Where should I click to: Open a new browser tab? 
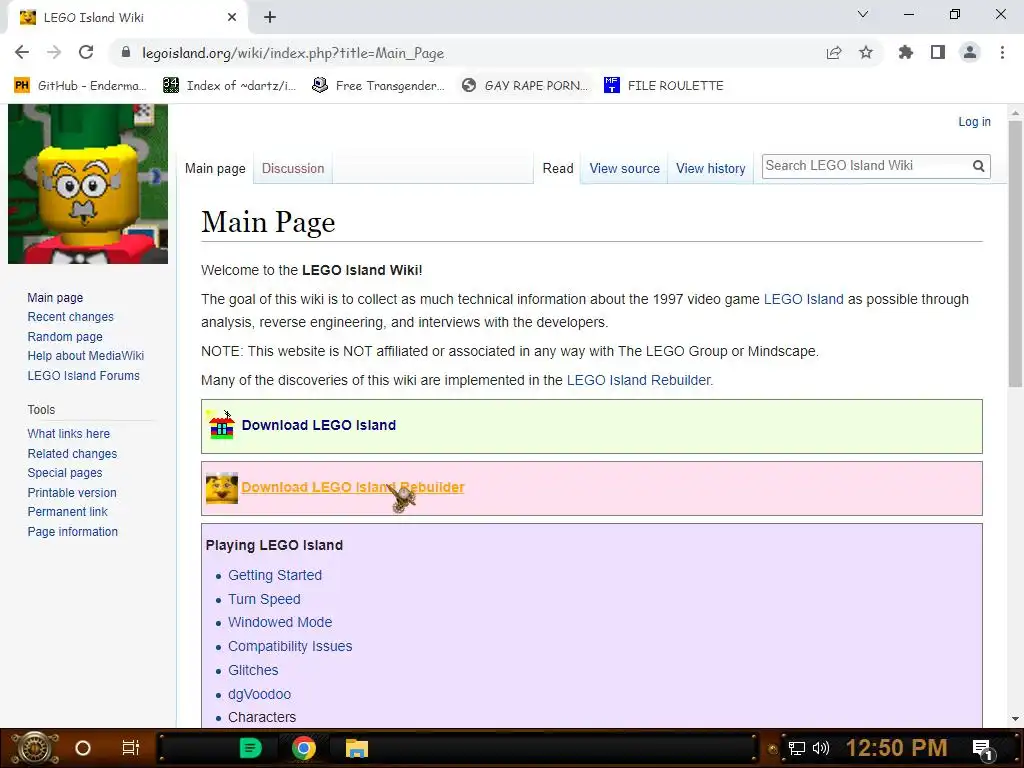[270, 18]
